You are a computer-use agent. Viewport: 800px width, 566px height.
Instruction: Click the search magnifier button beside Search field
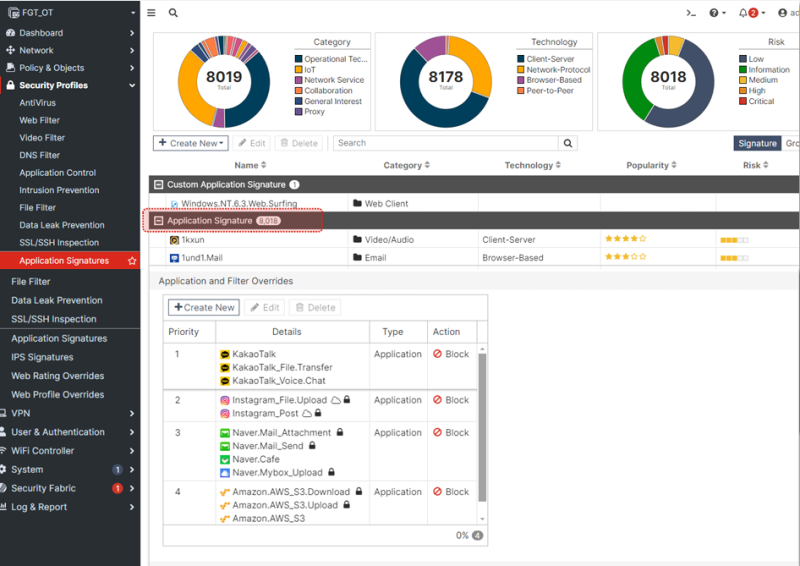tap(568, 143)
